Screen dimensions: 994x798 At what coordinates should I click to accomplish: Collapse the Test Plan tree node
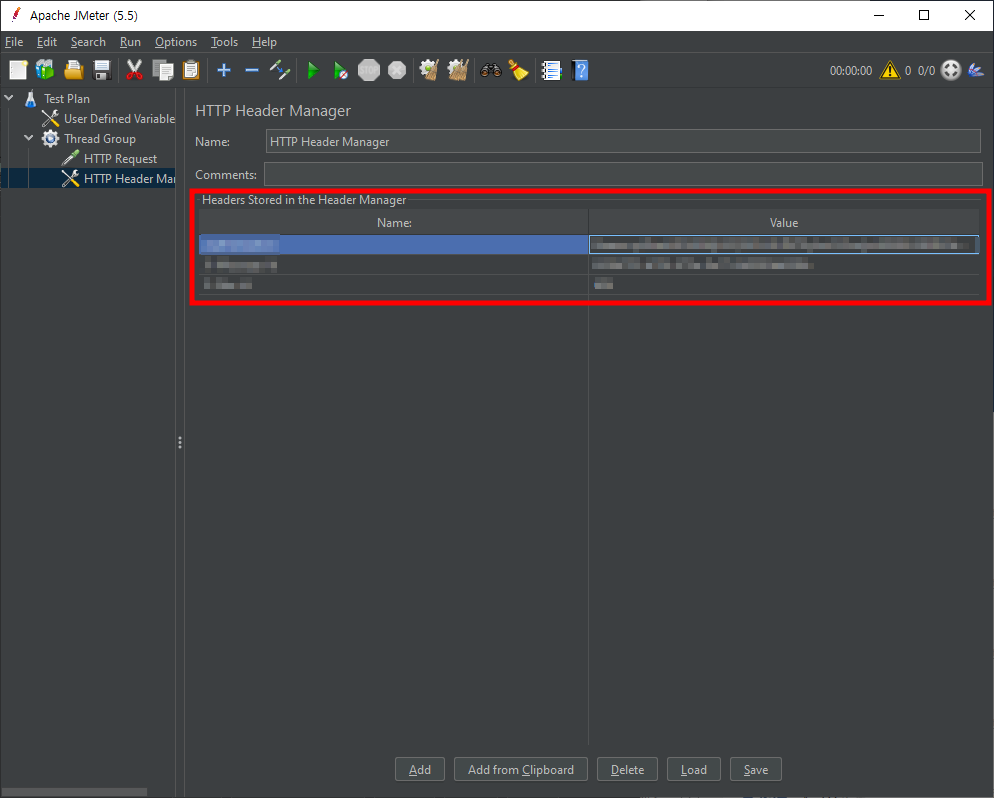[x=9, y=98]
